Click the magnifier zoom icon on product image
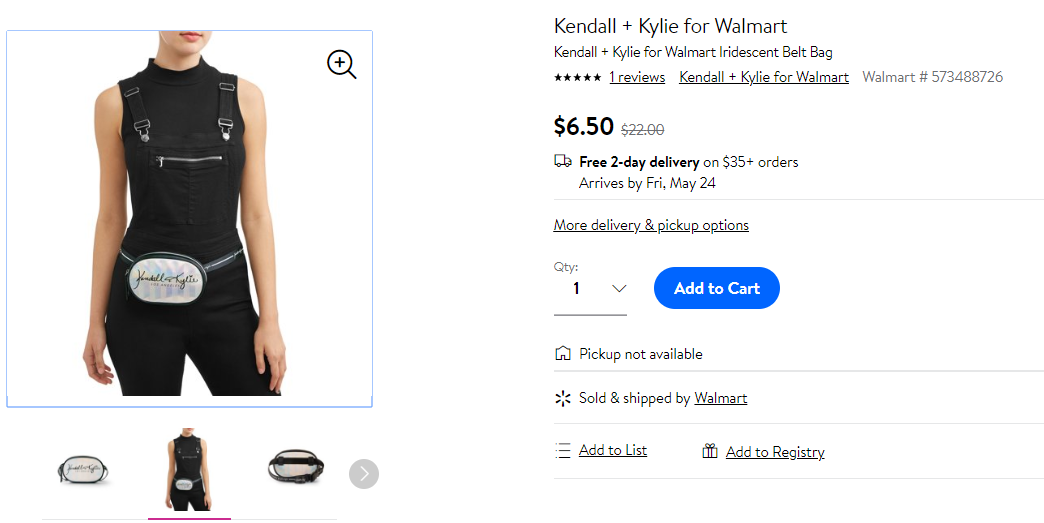 tap(342, 65)
